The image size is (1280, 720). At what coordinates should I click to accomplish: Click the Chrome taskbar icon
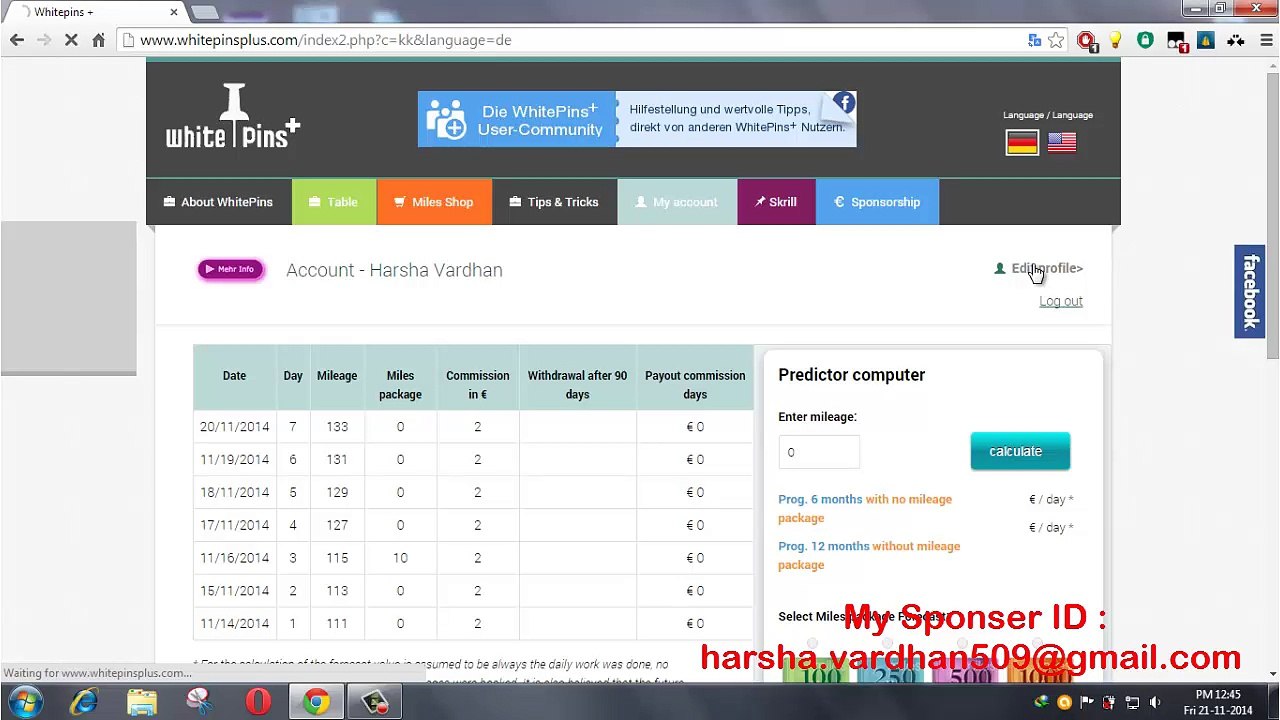tap(316, 702)
